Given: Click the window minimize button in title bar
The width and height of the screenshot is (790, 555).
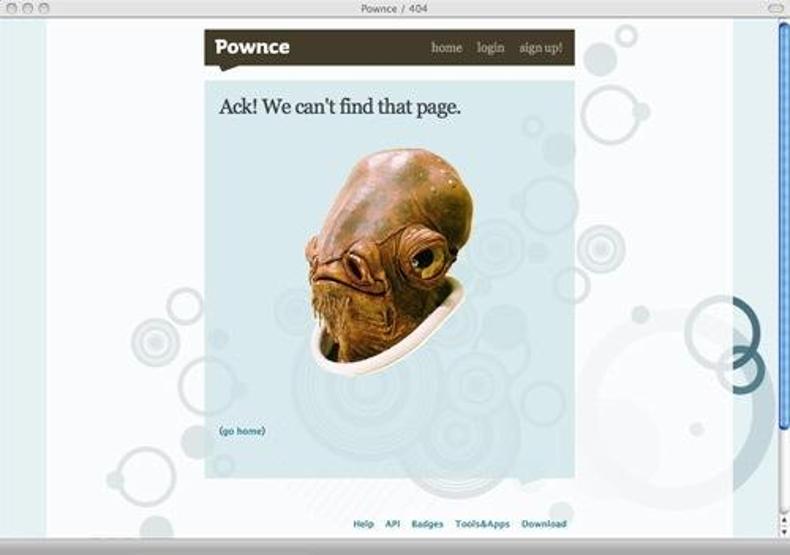Looking at the screenshot, I should point(28,8).
